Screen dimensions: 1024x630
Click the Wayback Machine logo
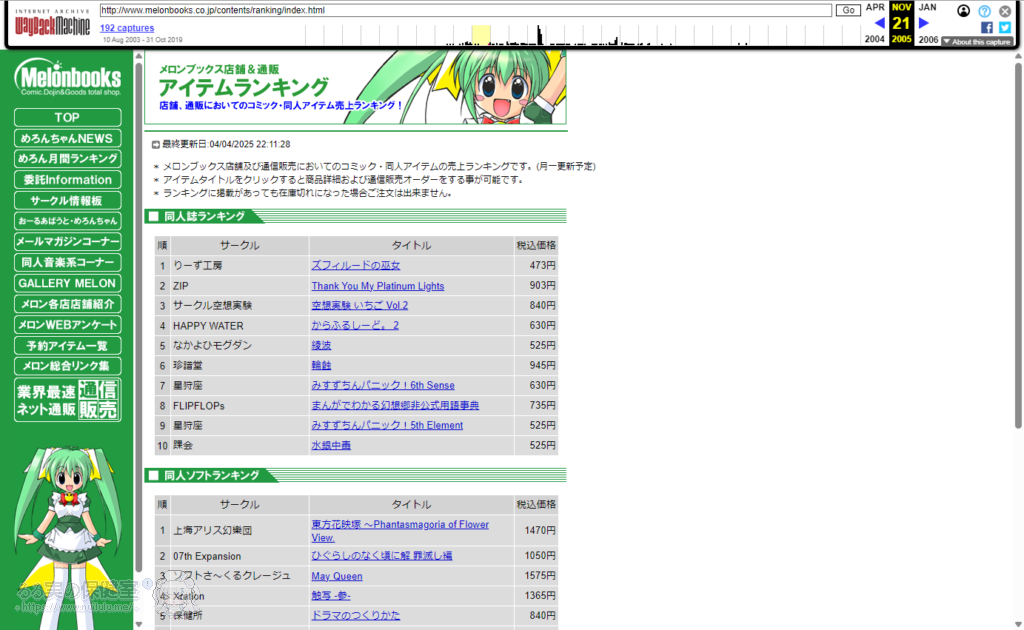(54, 23)
